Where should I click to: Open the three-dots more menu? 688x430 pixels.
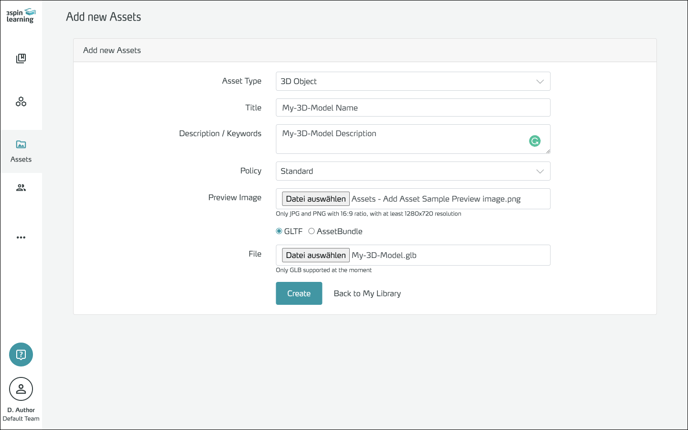21,238
